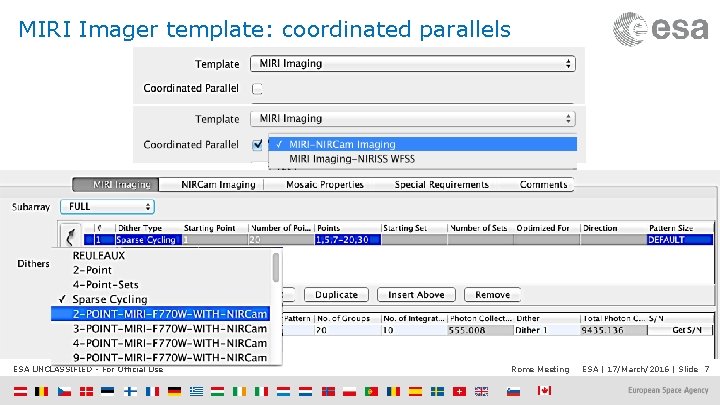Image resolution: width=720 pixels, height=405 pixels.
Task: Click the Norwegian flag icon
Action: point(328,391)
